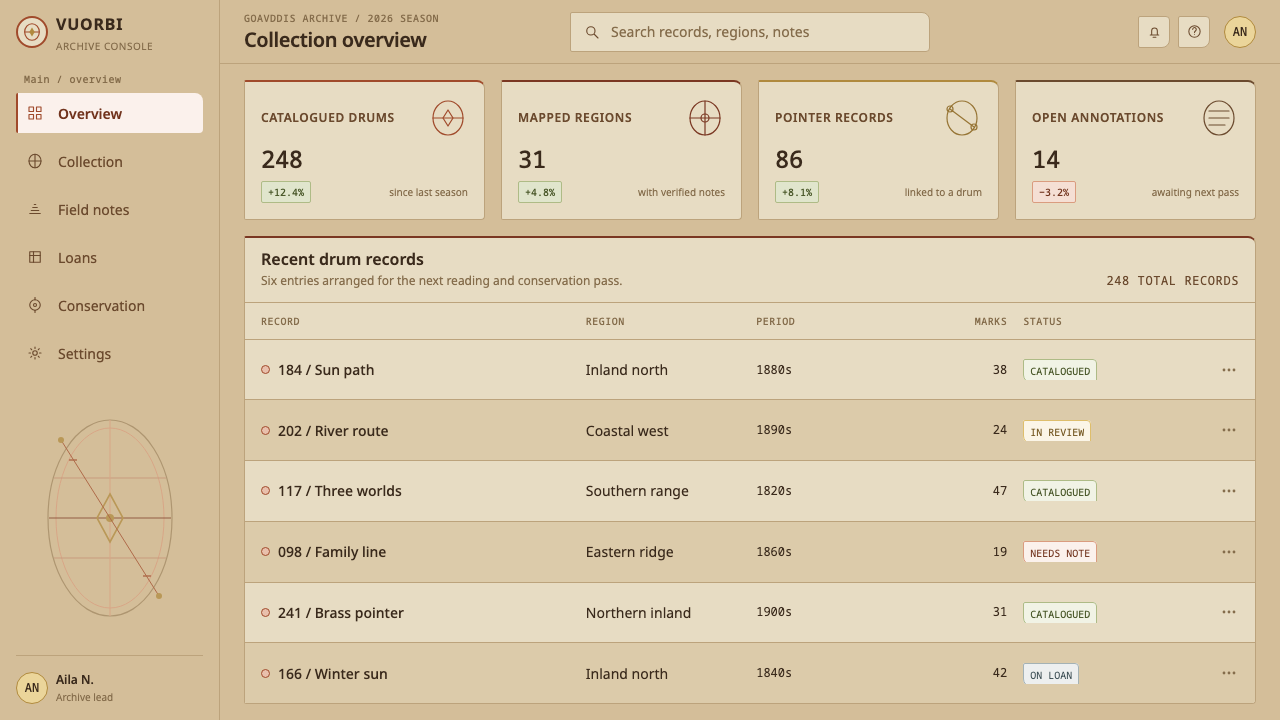This screenshot has width=1280, height=720.
Task: Click the Pointer Records icon
Action: [x=962, y=118]
